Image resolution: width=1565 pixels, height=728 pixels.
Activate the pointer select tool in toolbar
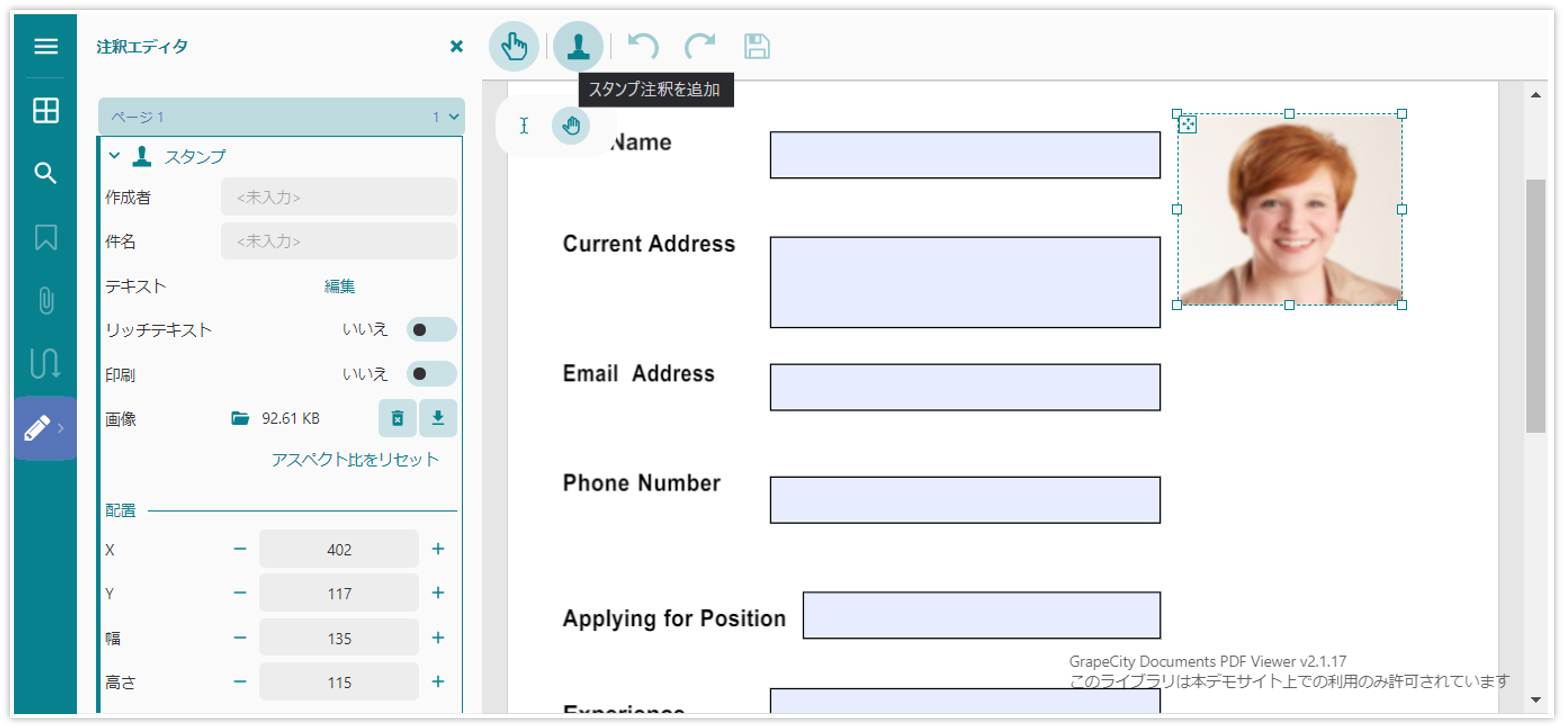click(x=514, y=46)
